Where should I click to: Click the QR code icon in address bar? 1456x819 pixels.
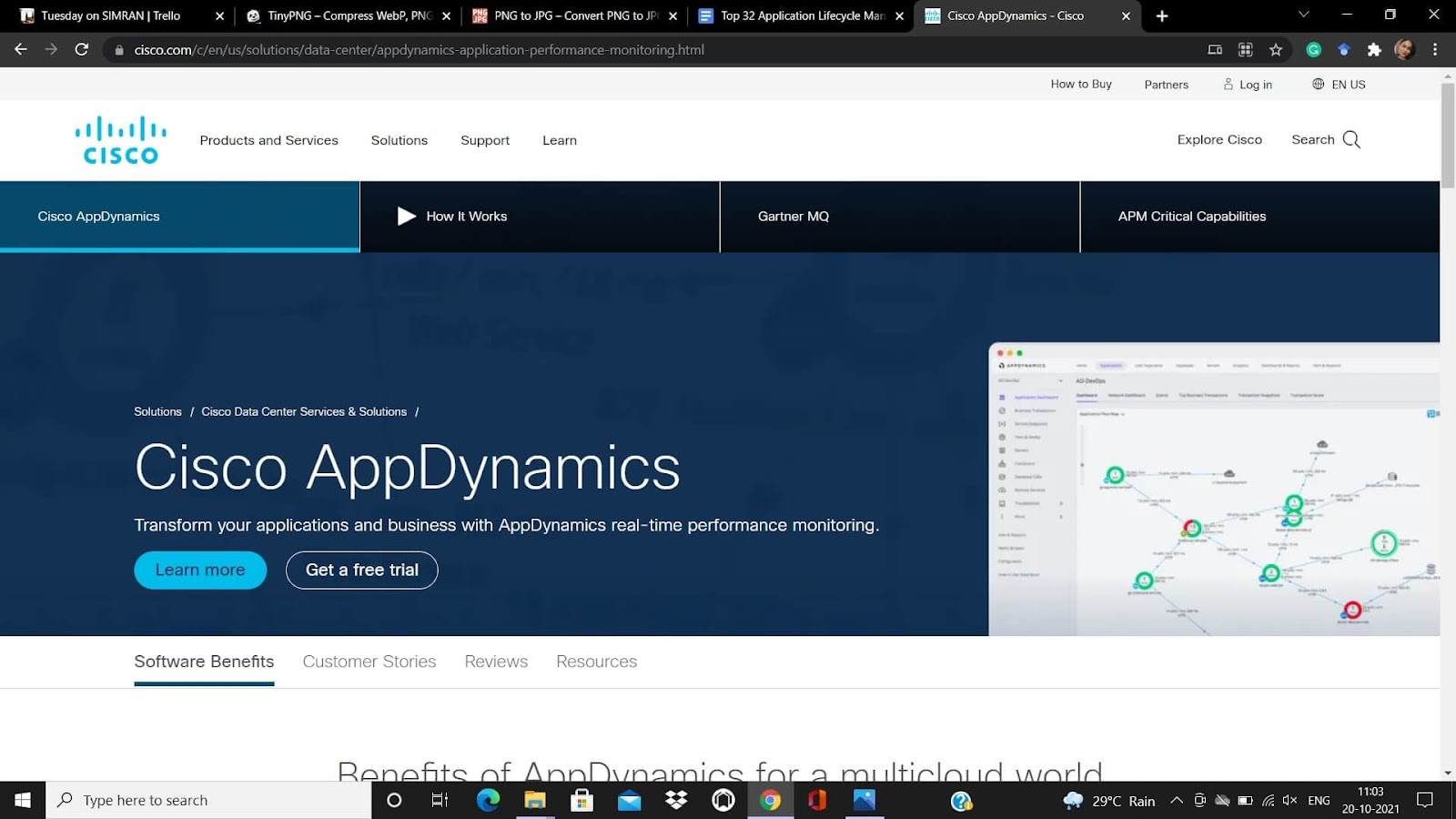point(1246,49)
